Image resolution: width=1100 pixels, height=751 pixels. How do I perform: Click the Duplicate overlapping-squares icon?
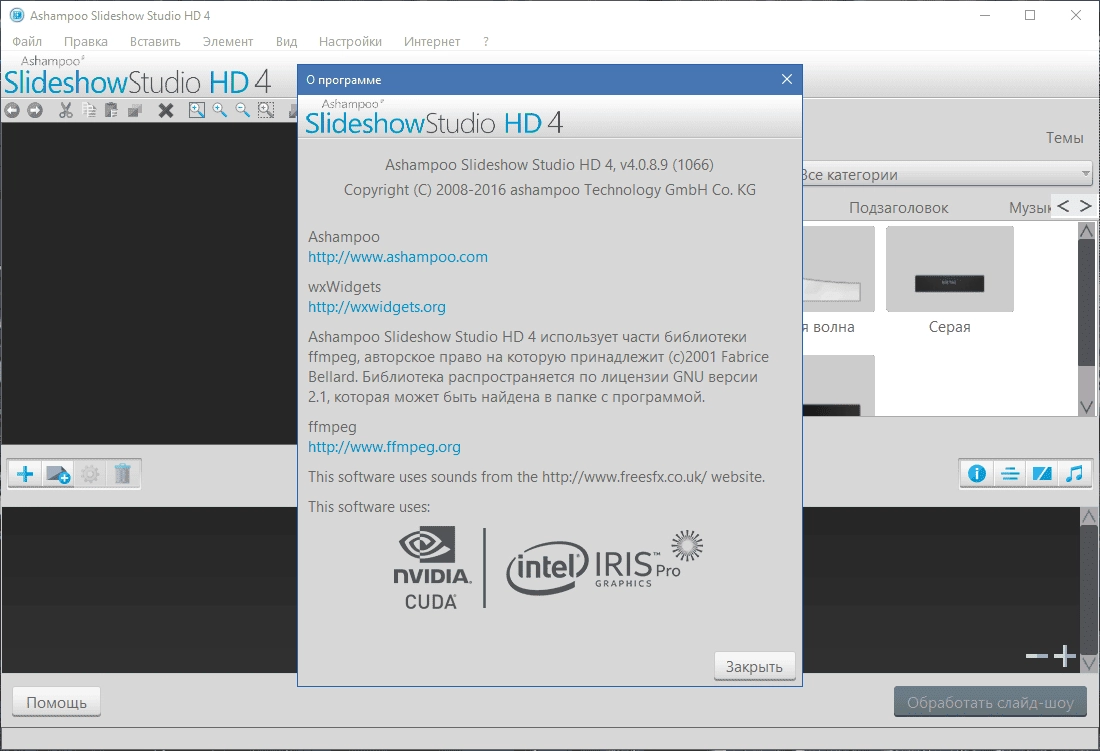click(135, 110)
